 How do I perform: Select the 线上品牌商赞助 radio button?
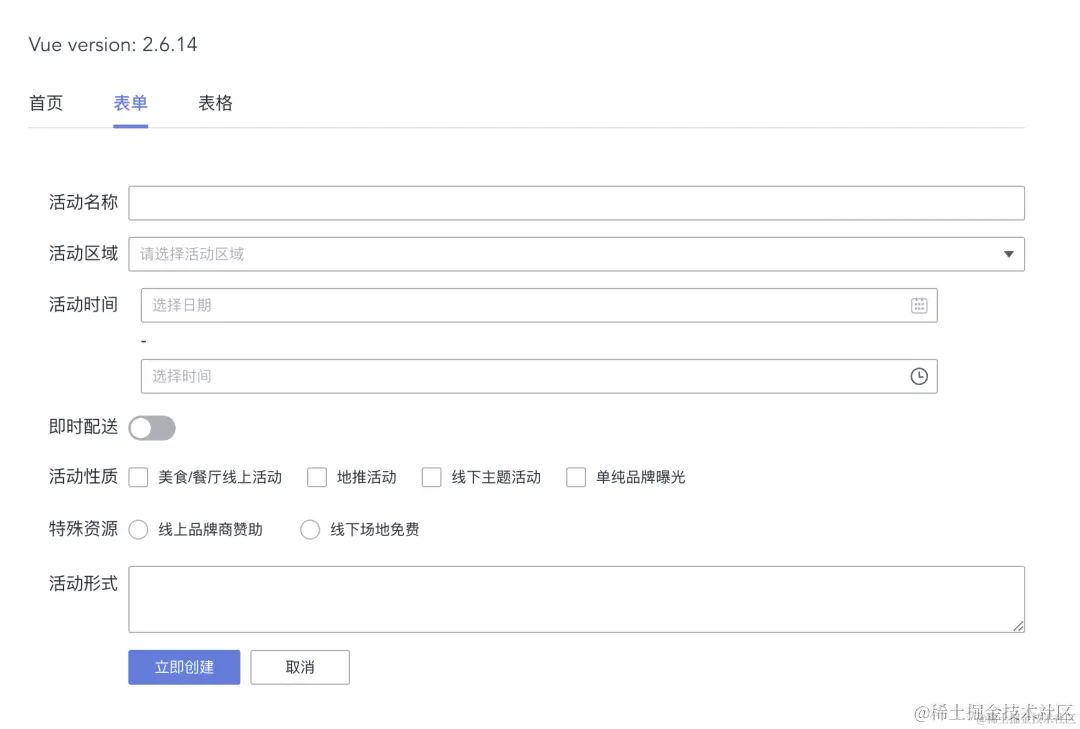[x=138, y=529]
